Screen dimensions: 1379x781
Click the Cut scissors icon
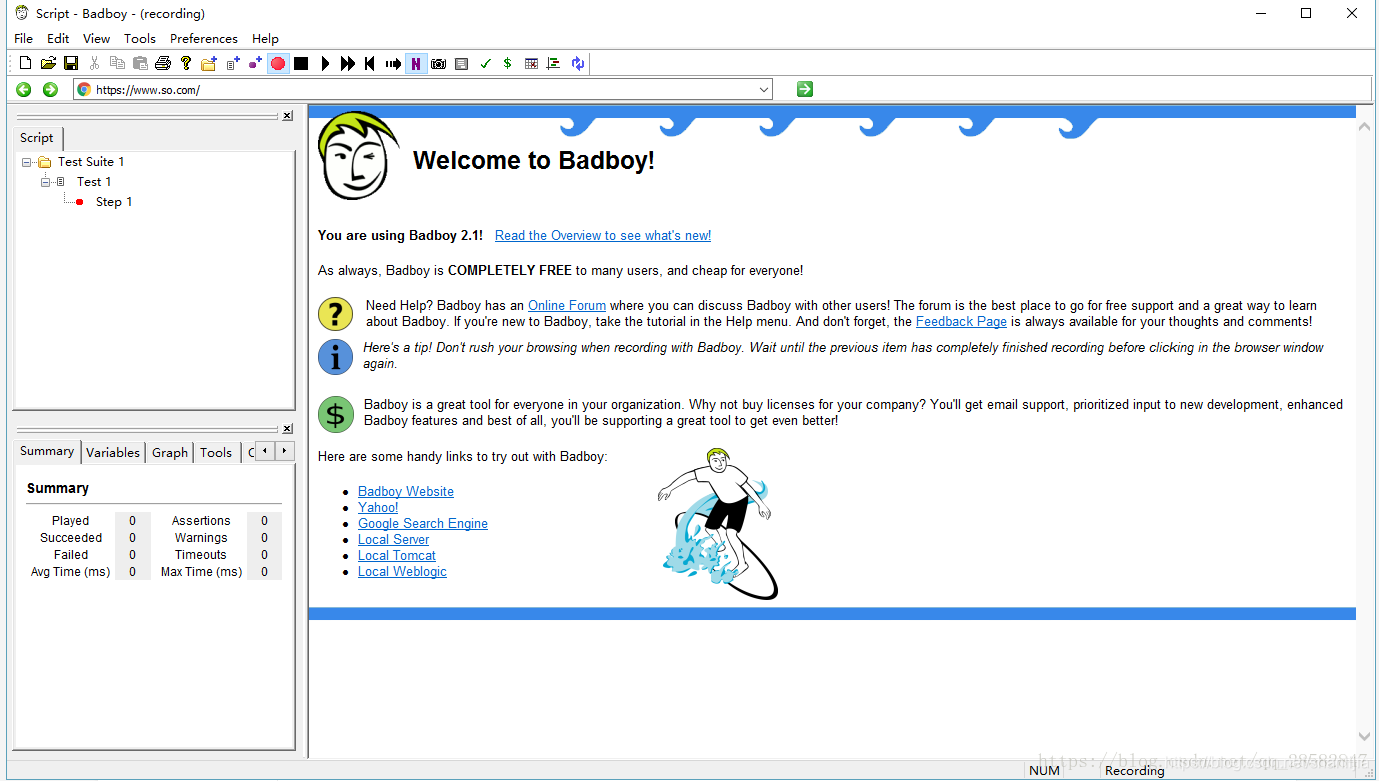[x=94, y=63]
